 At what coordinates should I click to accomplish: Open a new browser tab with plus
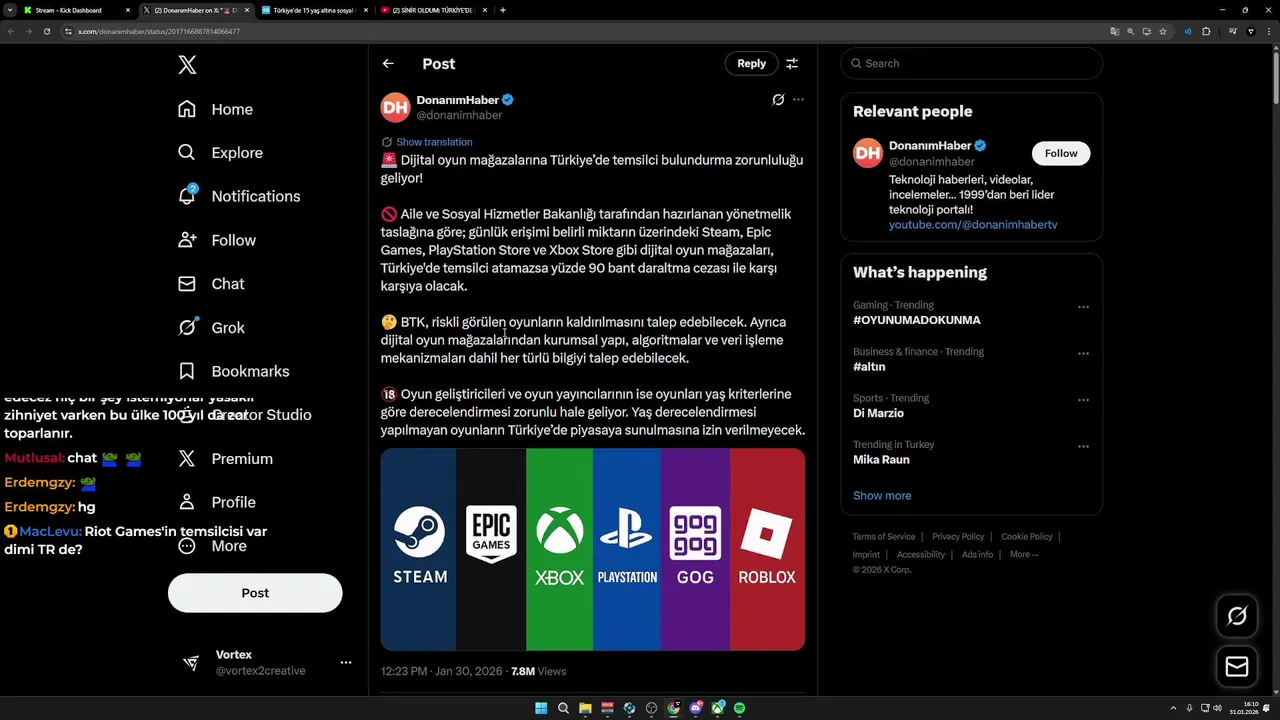(x=502, y=10)
